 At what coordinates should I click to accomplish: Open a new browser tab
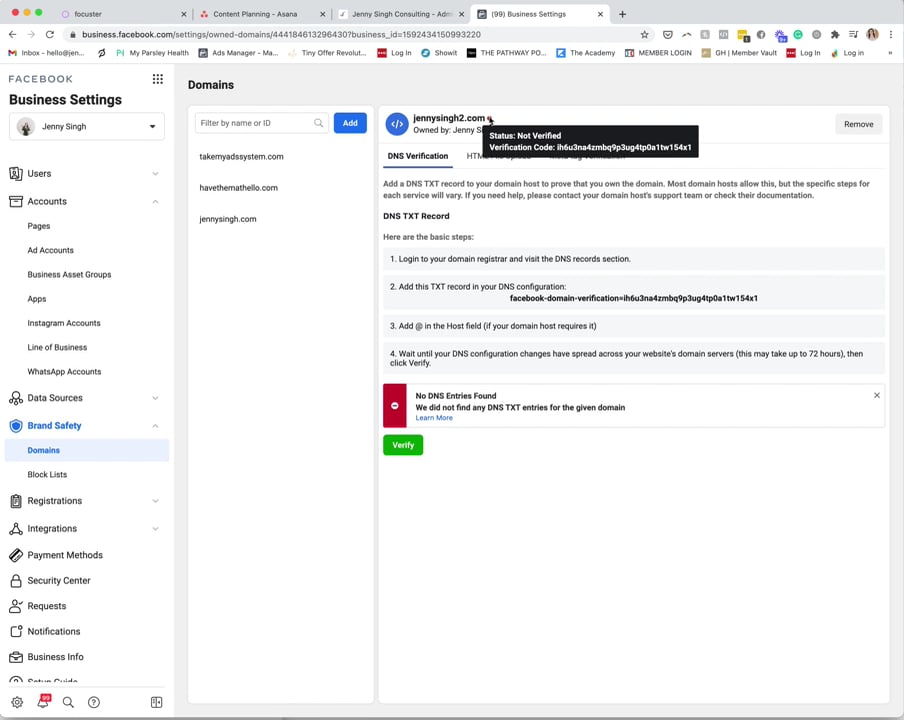coord(622,14)
